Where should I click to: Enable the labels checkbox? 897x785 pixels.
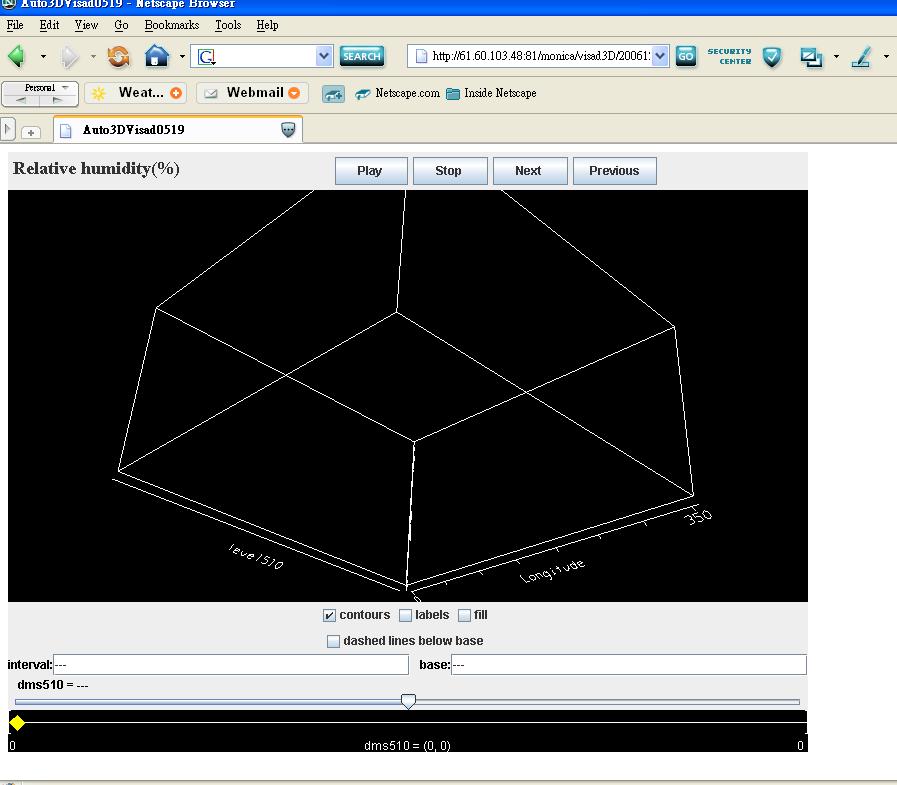tap(406, 616)
